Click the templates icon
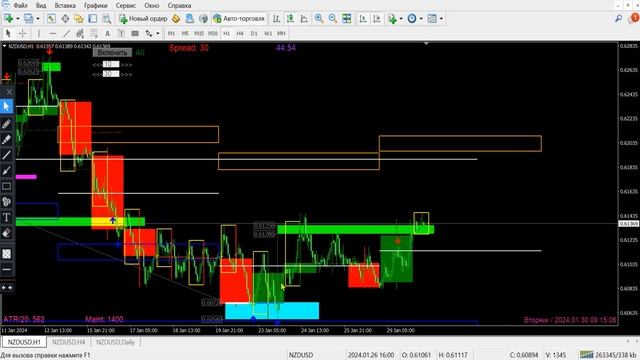The height and width of the screenshot is (360, 640). 432,18
